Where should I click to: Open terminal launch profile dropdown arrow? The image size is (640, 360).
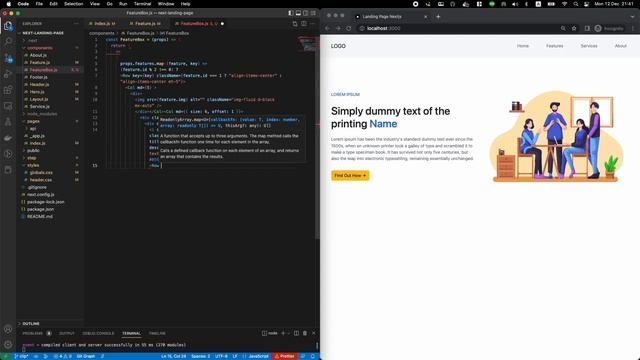288,333
